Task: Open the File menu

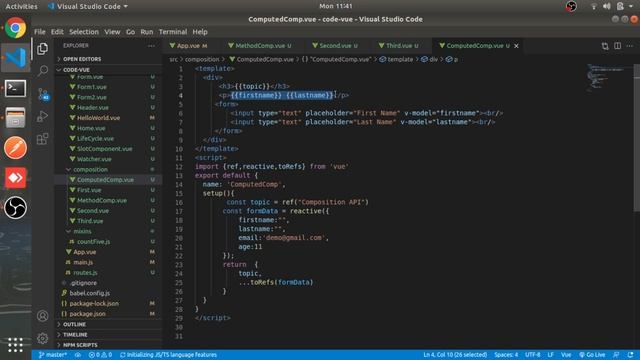Action: pyautogui.click(x=40, y=32)
